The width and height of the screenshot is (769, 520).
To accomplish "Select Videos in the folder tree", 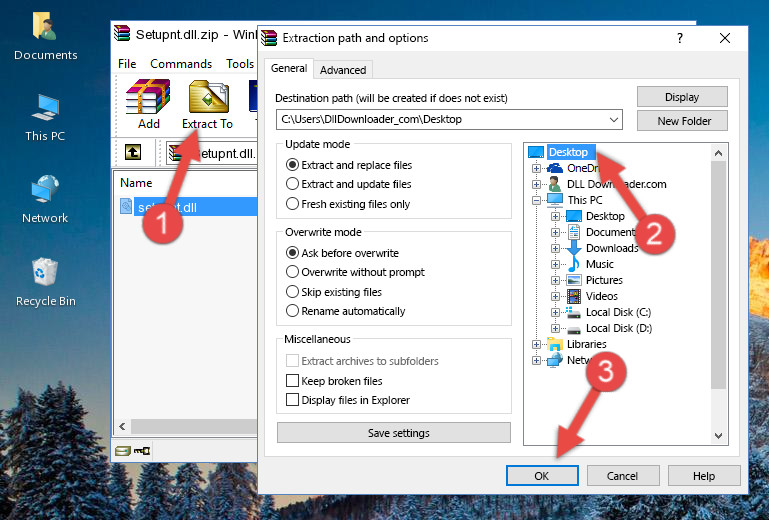I will click(x=602, y=296).
